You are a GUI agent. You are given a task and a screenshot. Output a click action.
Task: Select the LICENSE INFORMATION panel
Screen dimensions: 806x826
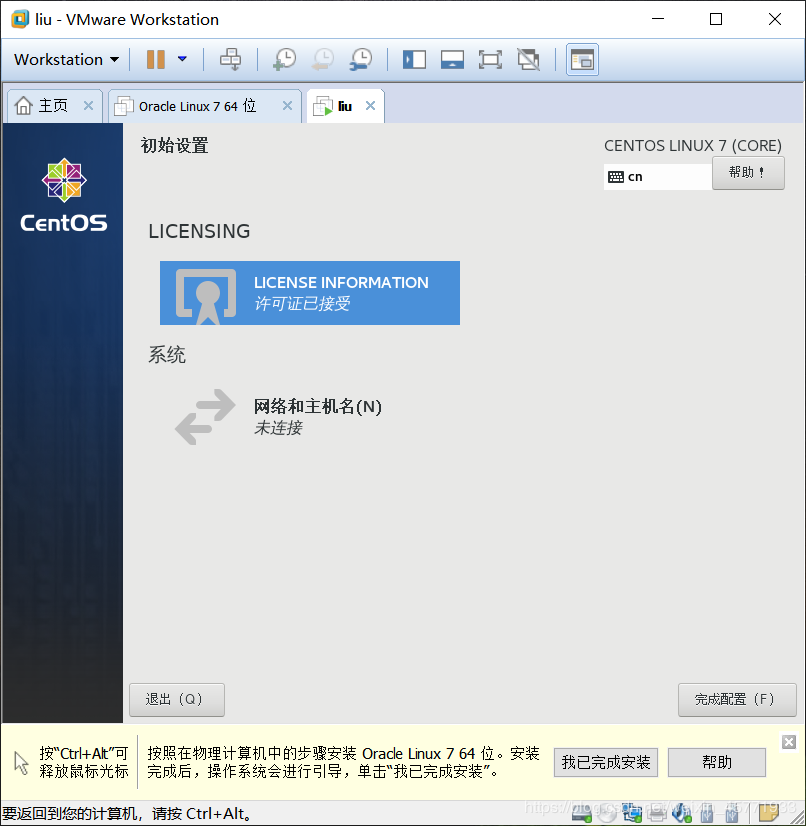(310, 293)
